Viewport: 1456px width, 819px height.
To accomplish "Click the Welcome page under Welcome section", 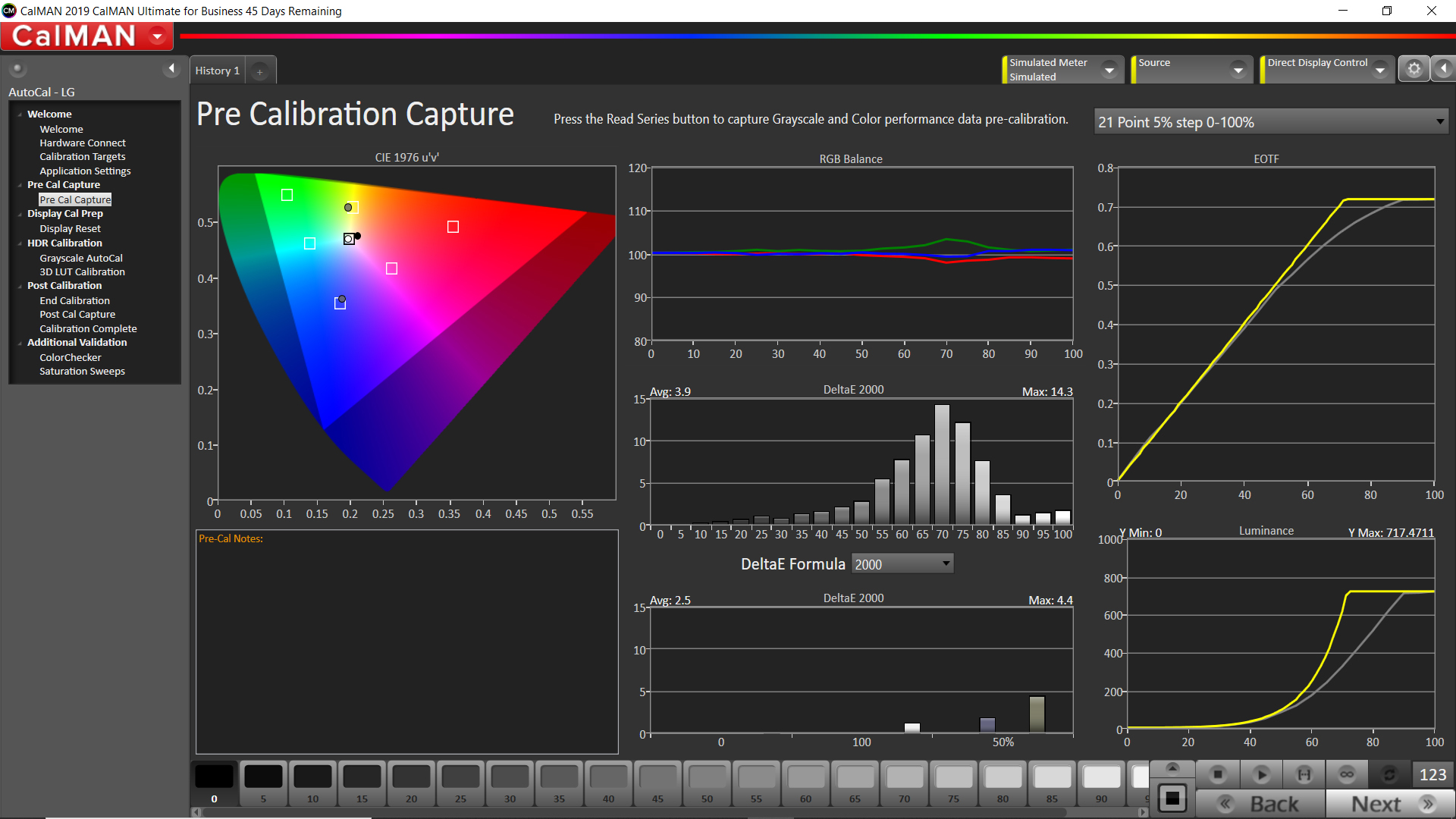I will pos(61,129).
